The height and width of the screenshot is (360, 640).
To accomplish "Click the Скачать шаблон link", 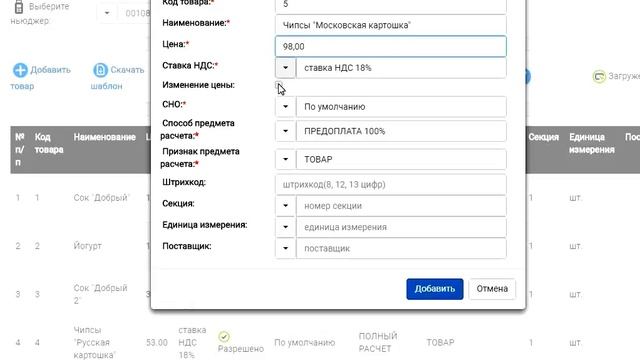I will click(x=118, y=78).
